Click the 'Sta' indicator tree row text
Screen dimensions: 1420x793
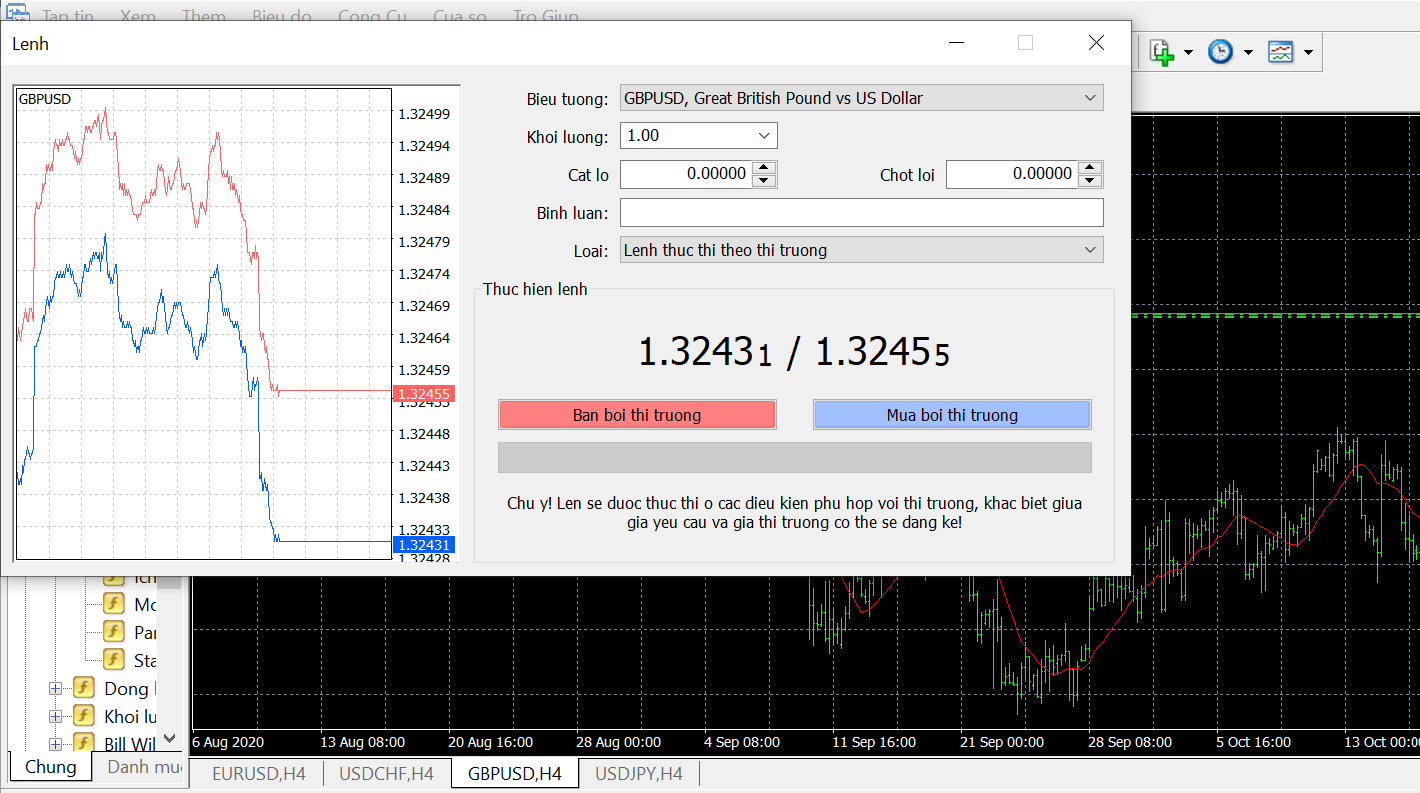pos(145,660)
